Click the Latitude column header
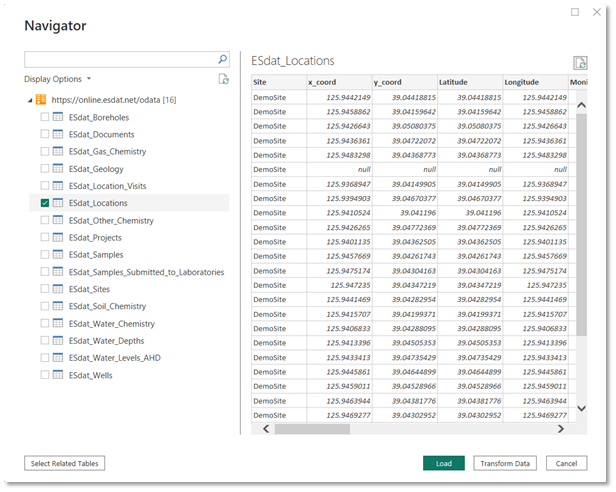 click(x=470, y=82)
